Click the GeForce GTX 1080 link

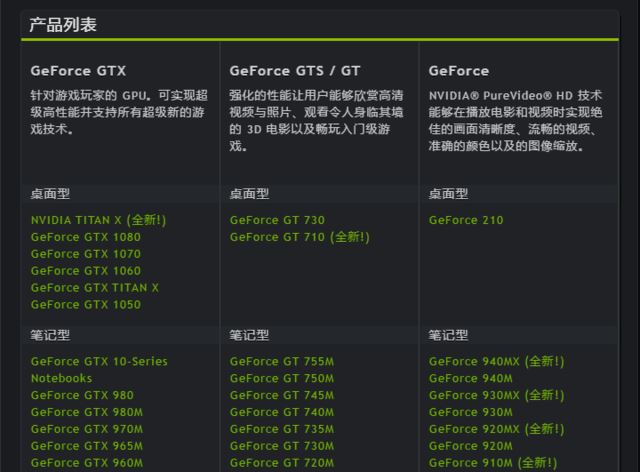coord(85,237)
